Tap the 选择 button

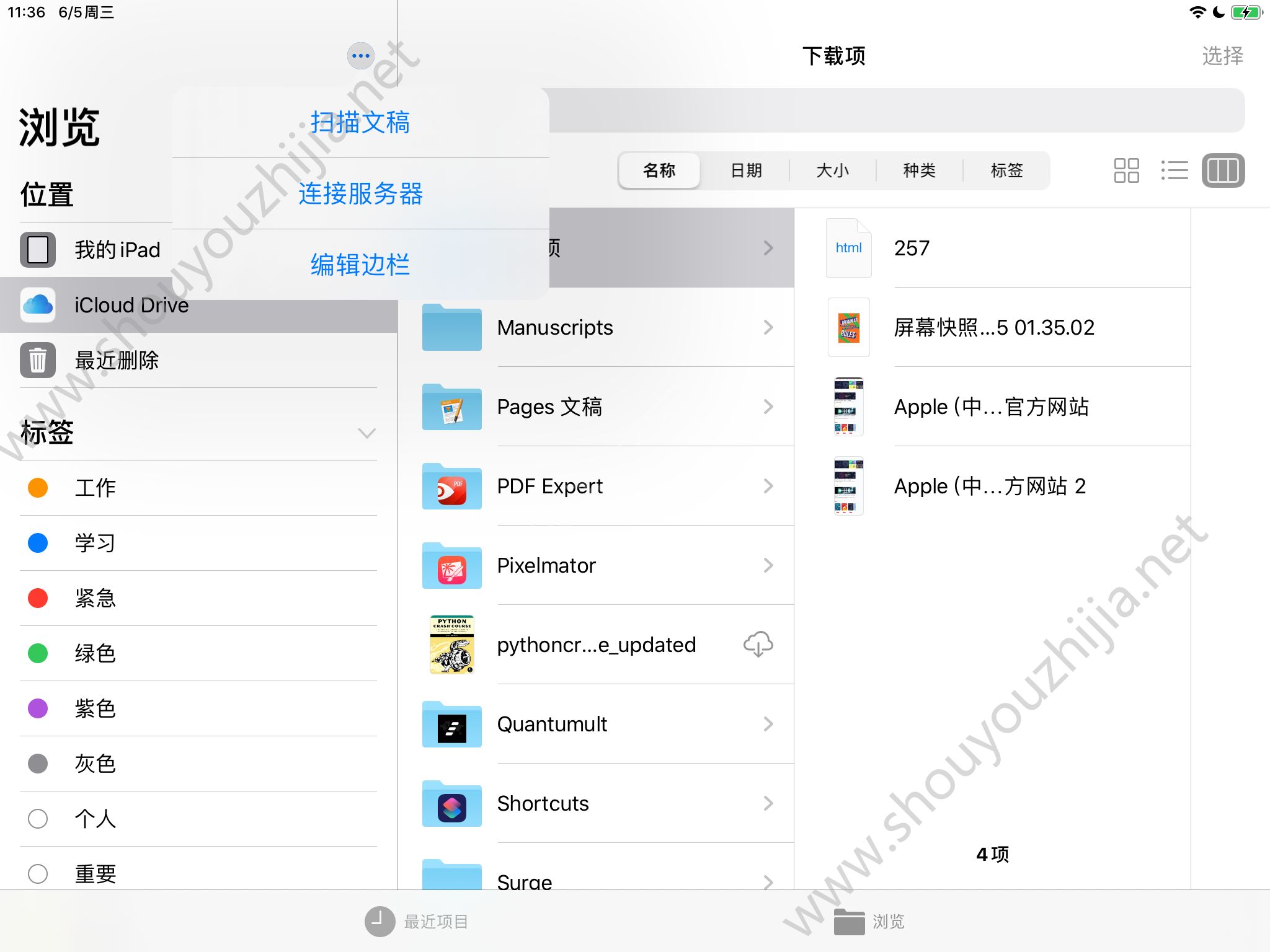point(1222,56)
